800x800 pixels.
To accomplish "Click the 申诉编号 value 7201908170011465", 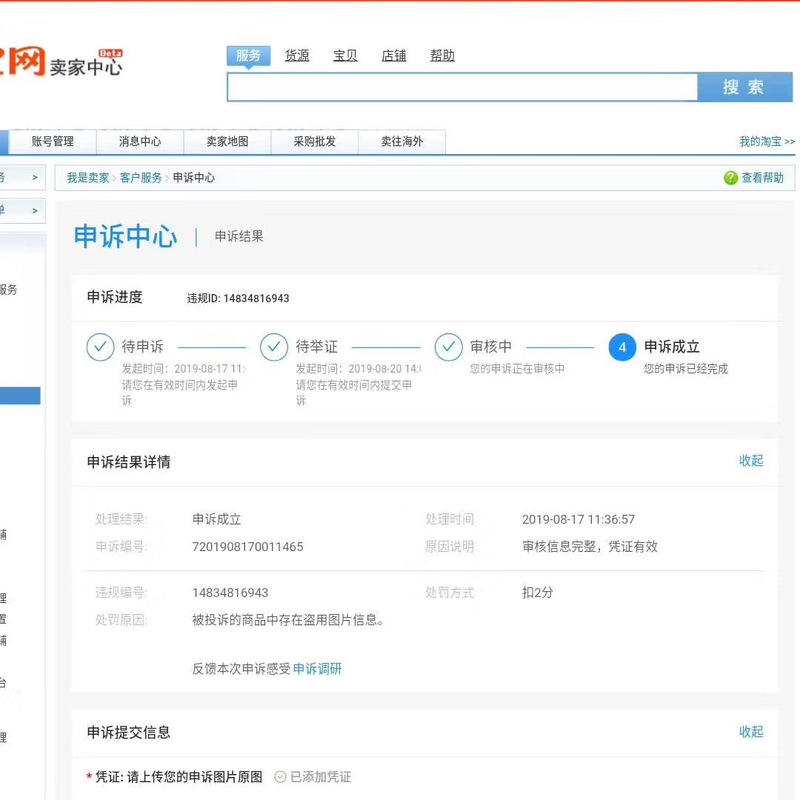I will click(x=247, y=546).
